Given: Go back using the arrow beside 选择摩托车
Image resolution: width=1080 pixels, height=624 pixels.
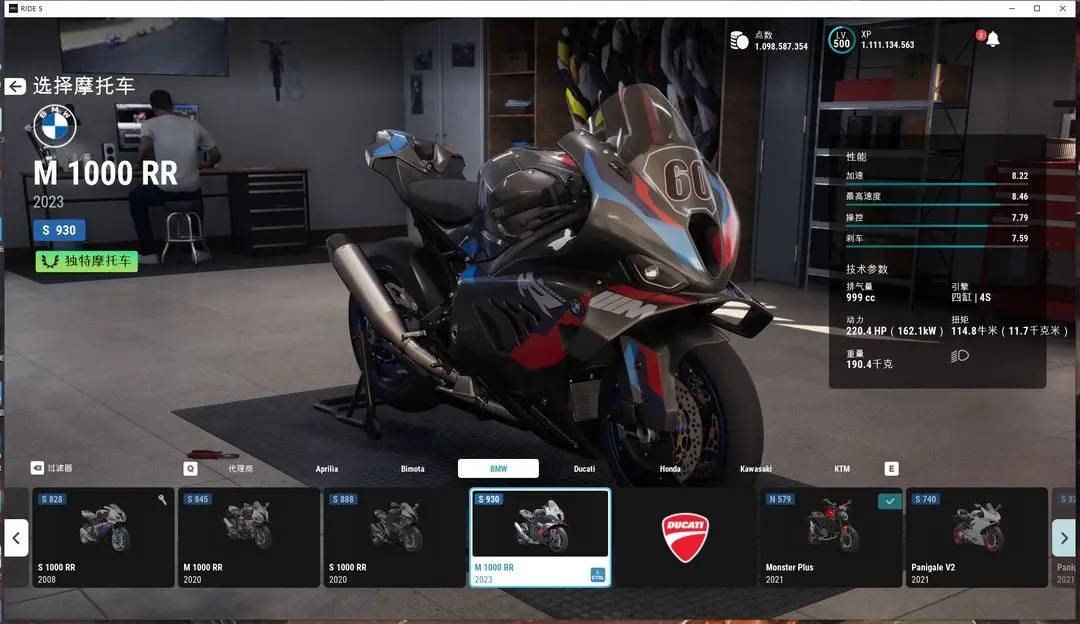Looking at the screenshot, I should point(15,86).
